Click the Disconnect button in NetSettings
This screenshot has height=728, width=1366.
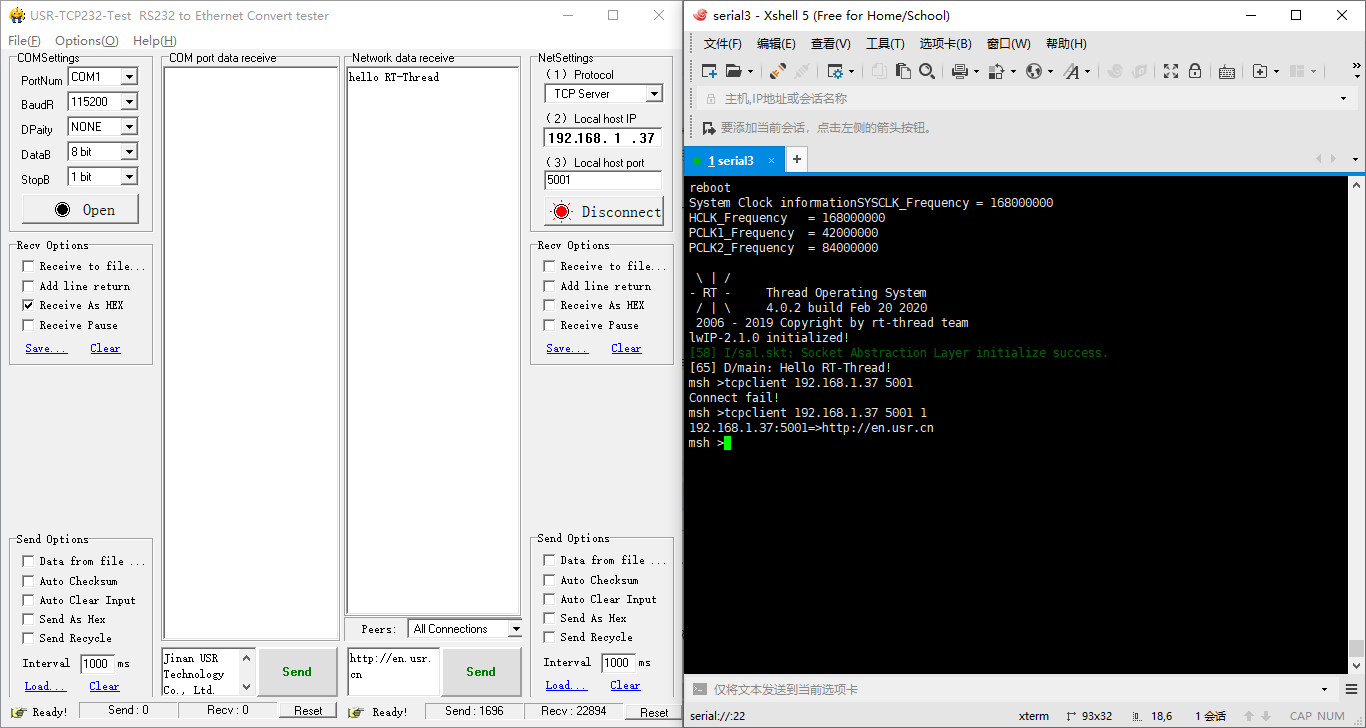click(x=603, y=211)
